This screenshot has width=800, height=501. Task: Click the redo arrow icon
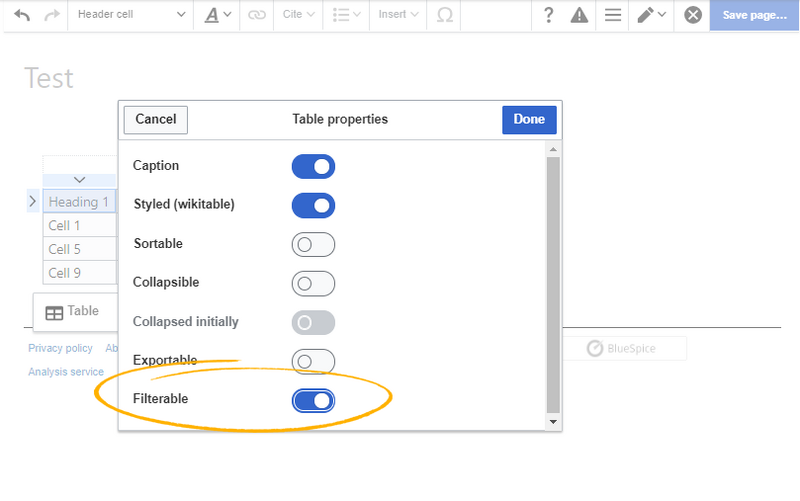(52, 15)
